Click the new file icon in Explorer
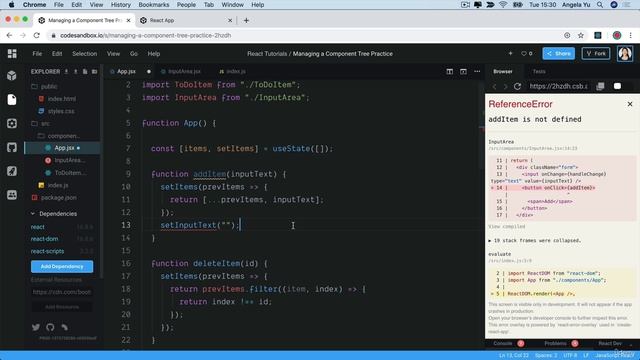The image size is (640, 360). click(85, 71)
